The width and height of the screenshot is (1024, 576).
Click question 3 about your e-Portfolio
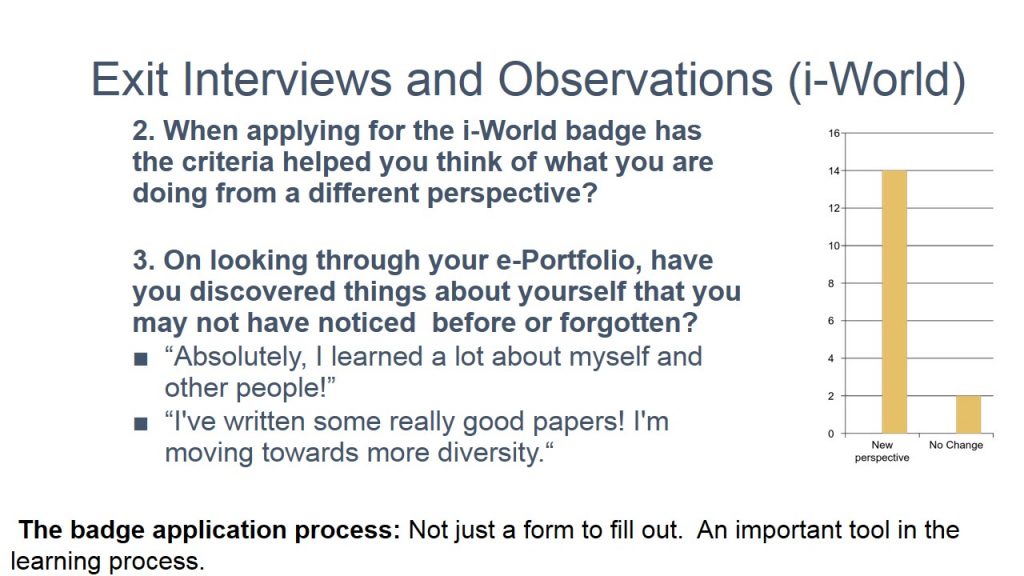[436, 291]
